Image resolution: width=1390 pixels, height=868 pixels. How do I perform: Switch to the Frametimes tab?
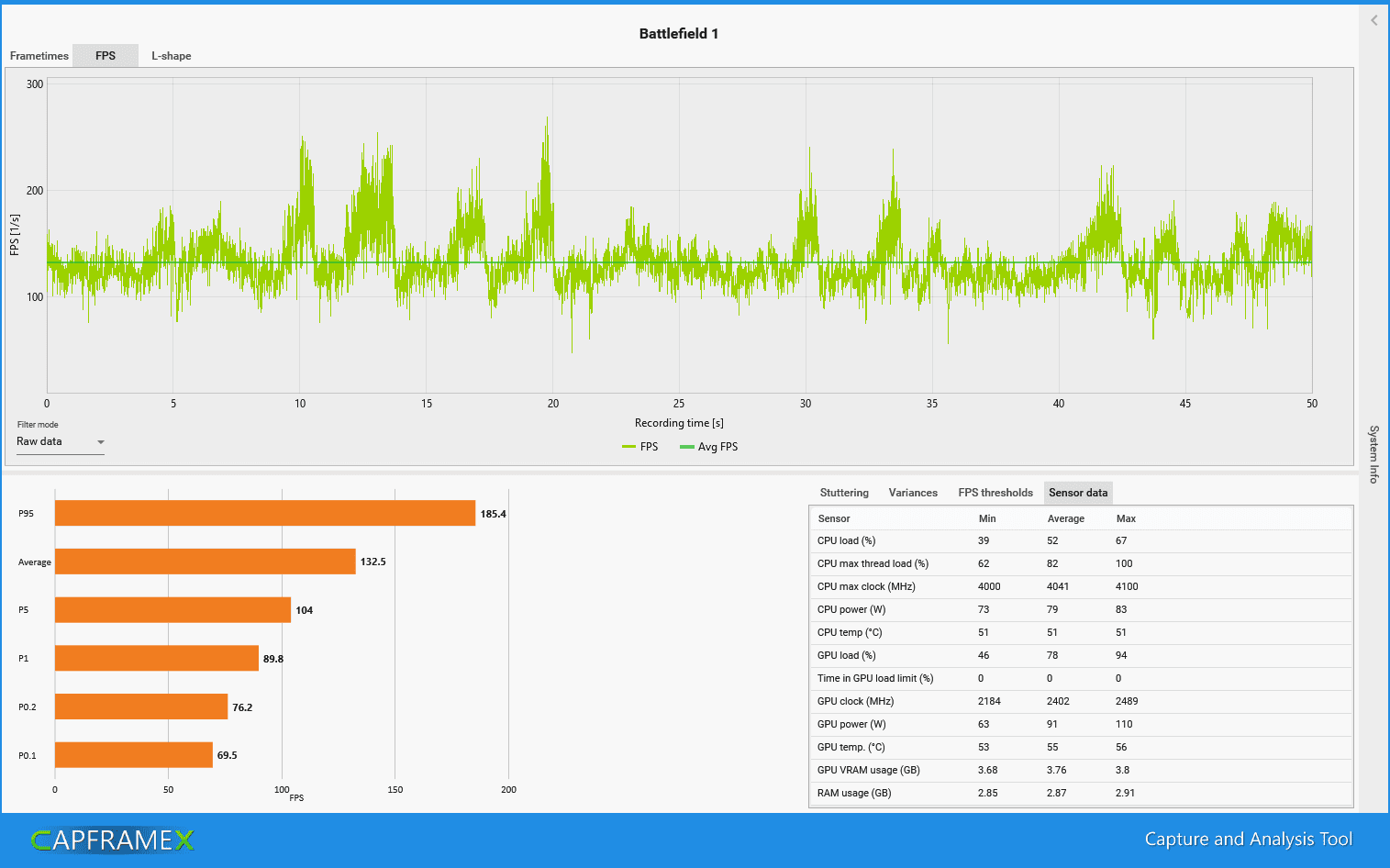39,56
